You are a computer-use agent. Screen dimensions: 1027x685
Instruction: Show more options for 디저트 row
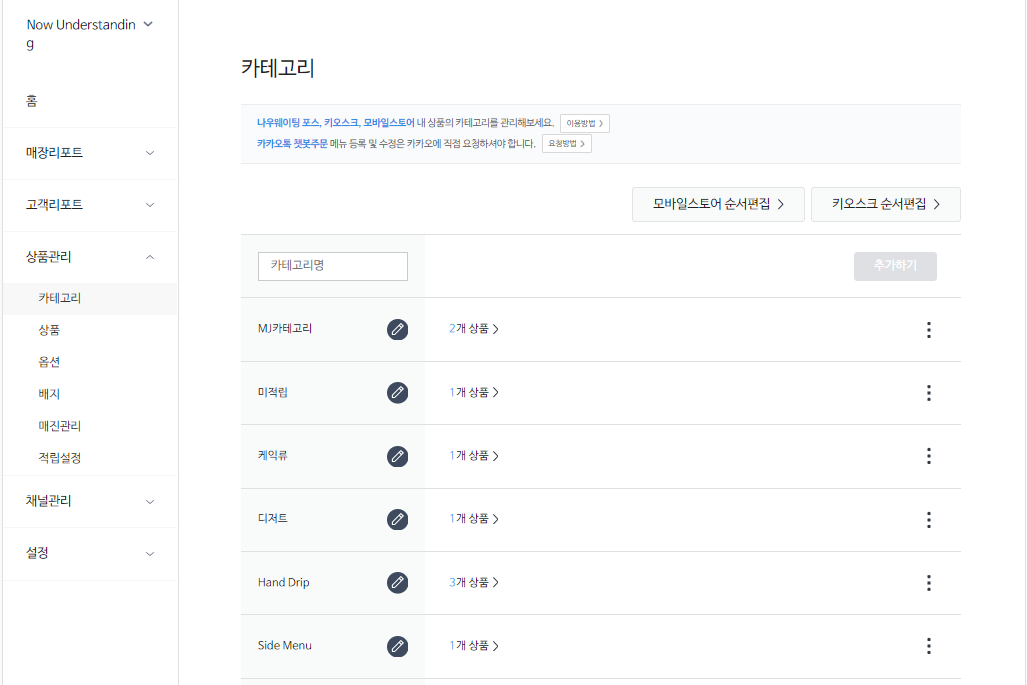pyautogui.click(x=928, y=520)
